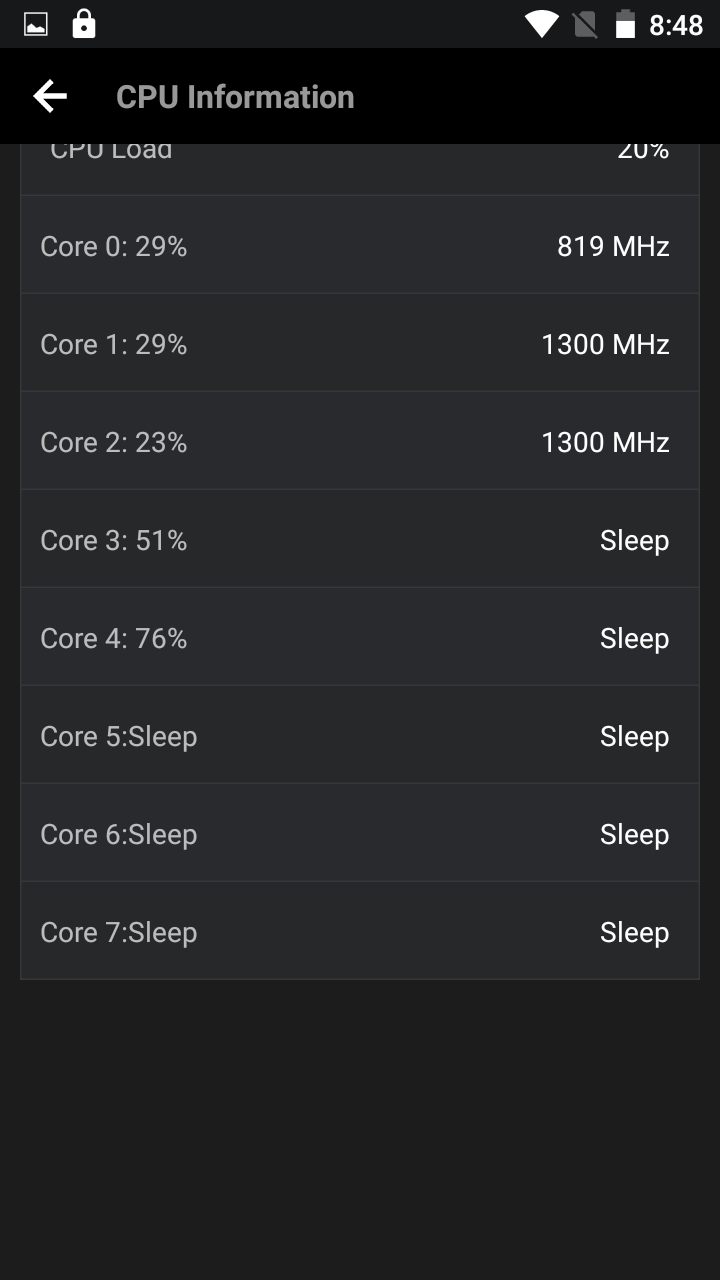The width and height of the screenshot is (720, 1280).
Task: Tap the no-SIM card icon
Action: [585, 24]
